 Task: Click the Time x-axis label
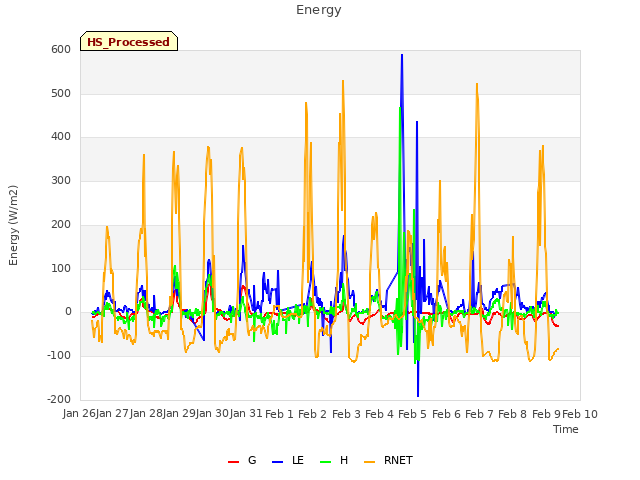click(566, 429)
